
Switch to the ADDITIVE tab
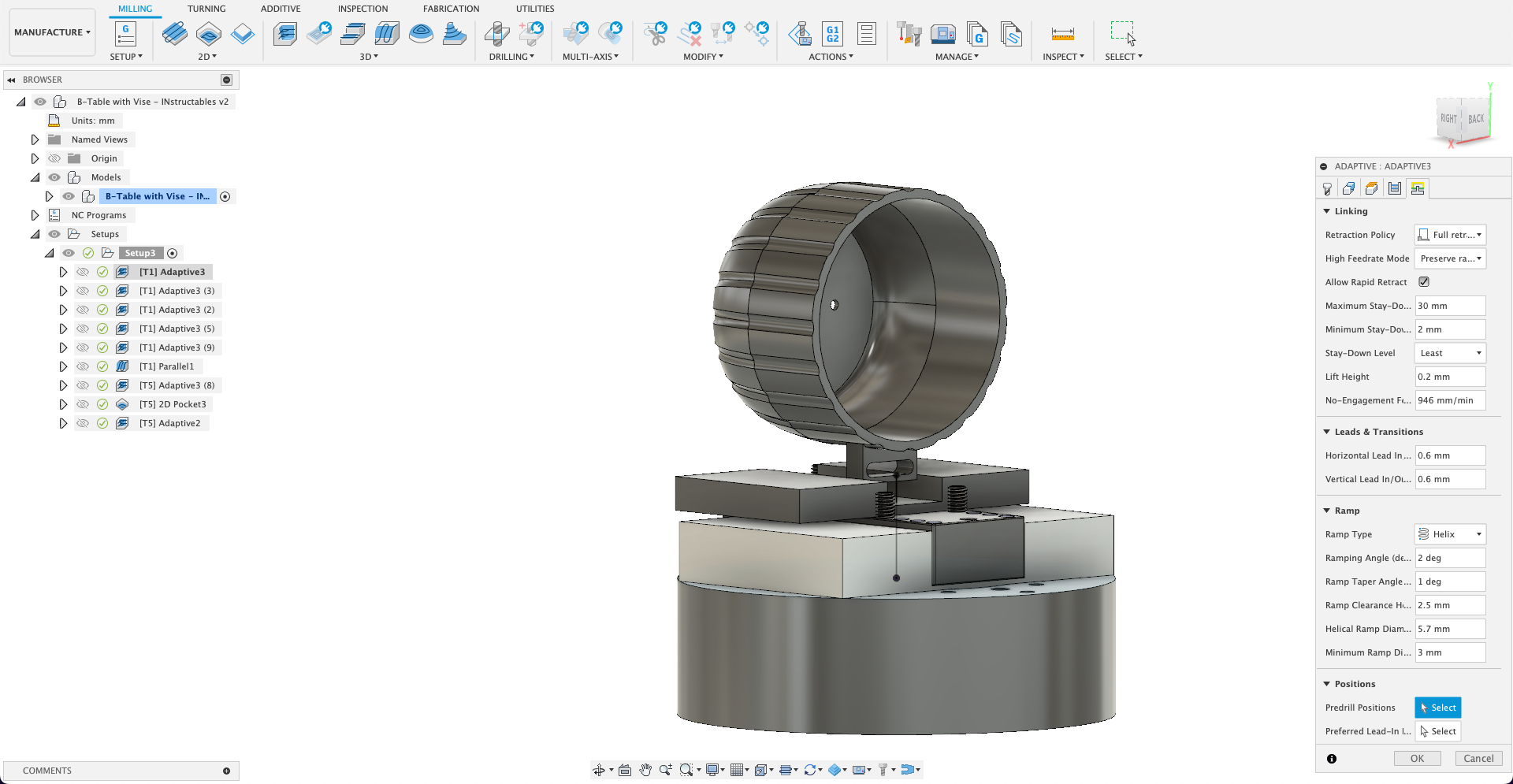coord(281,9)
